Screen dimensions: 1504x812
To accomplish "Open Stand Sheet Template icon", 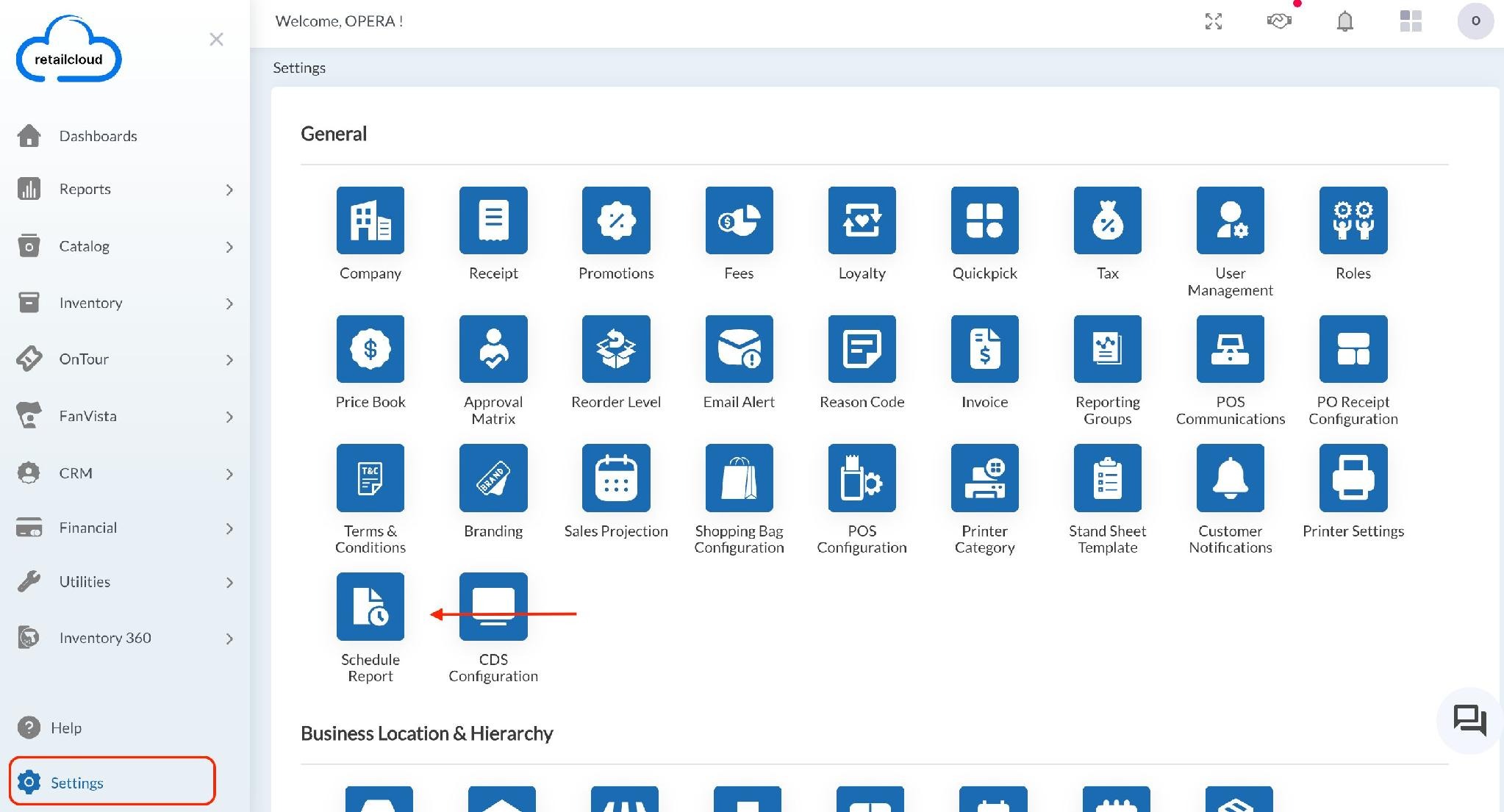I will pyautogui.click(x=1107, y=478).
